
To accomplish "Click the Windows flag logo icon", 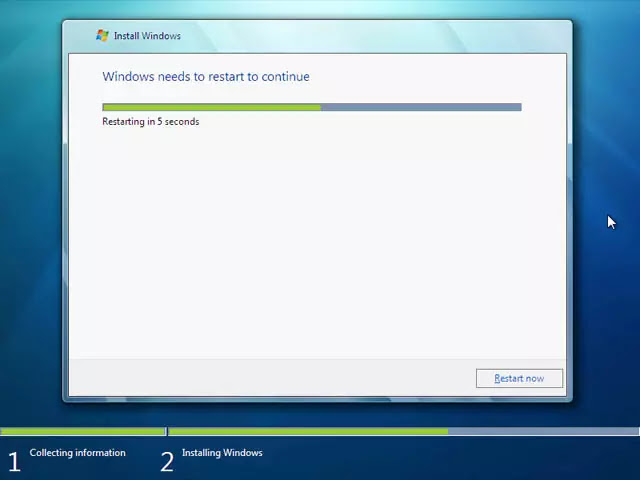I will coord(102,36).
